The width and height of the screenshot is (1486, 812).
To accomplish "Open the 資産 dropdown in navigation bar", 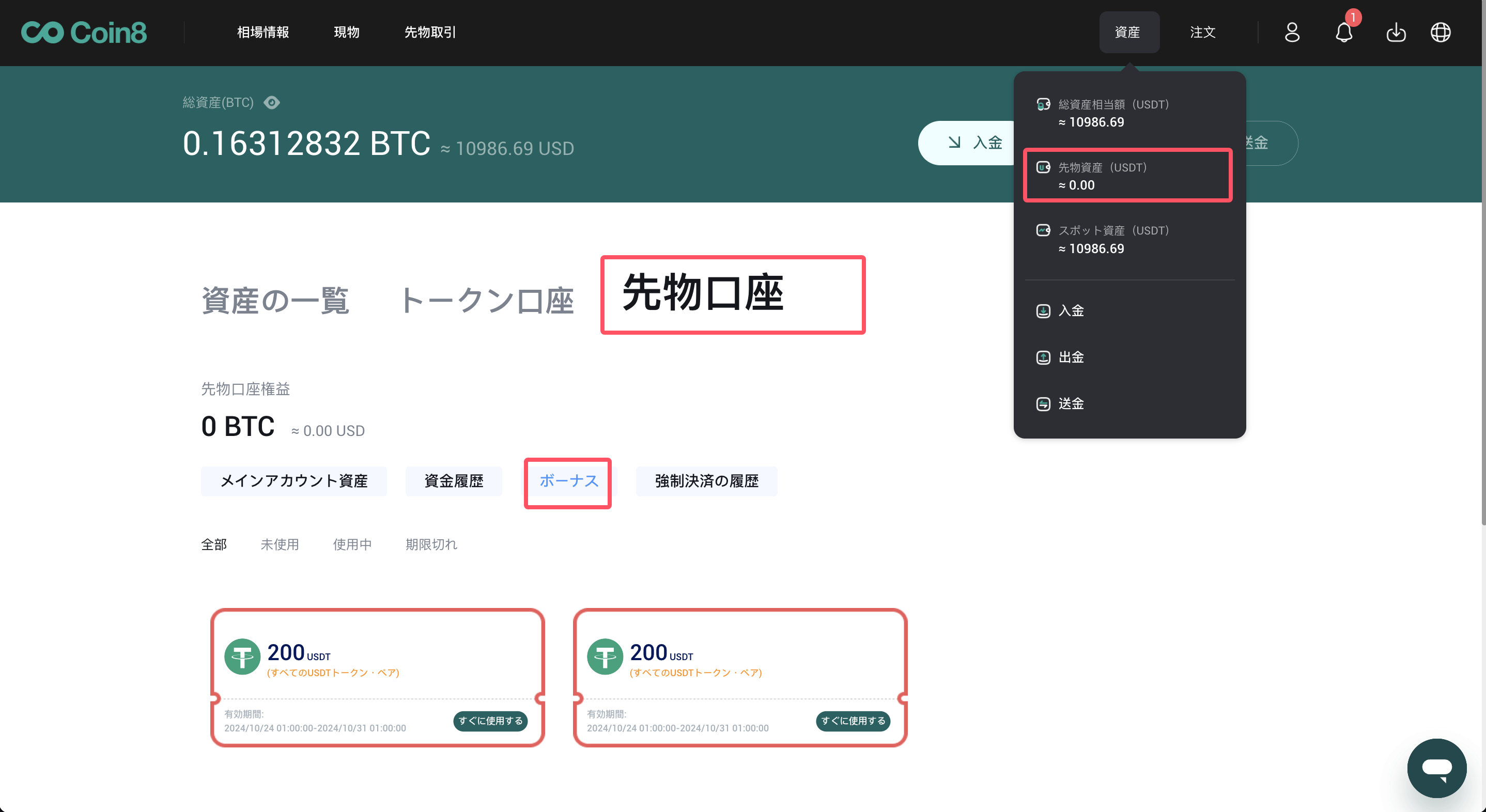I will click(x=1128, y=33).
